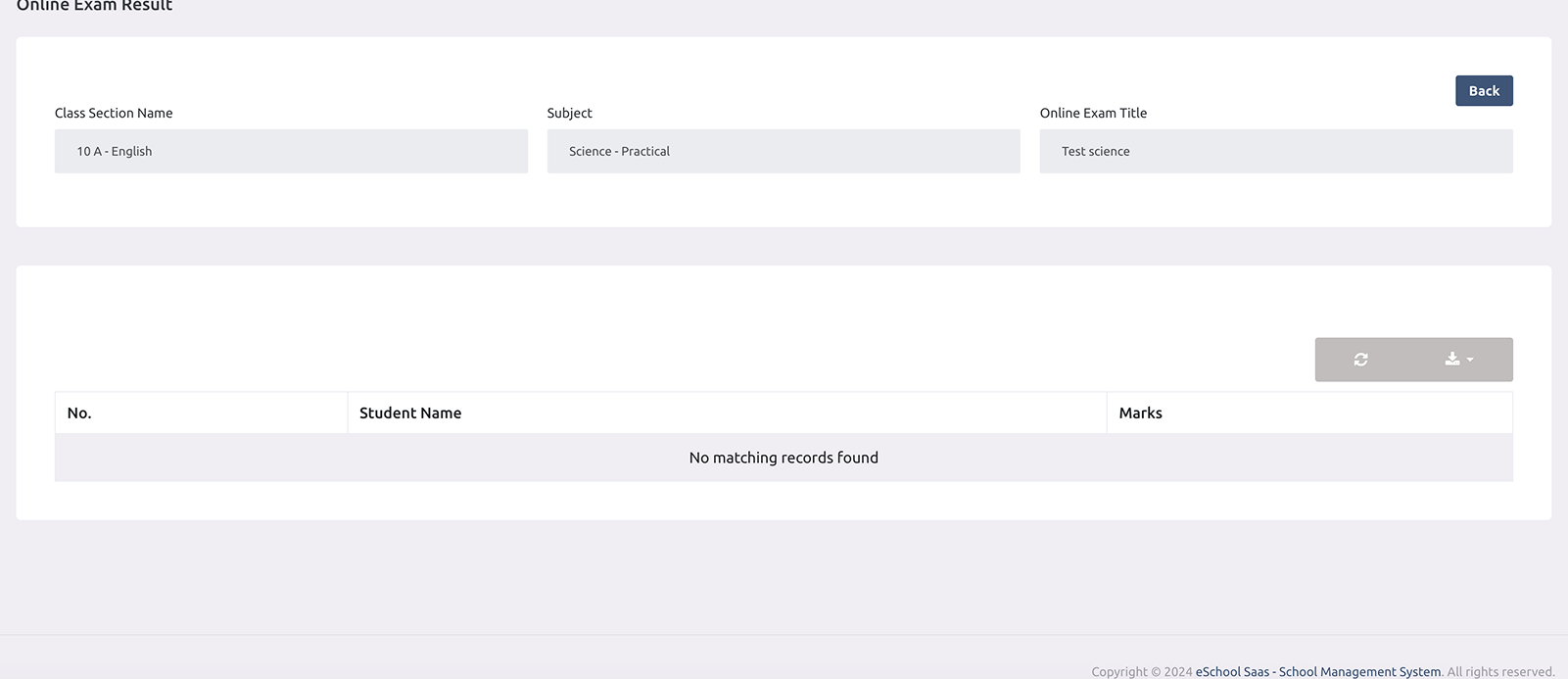The width and height of the screenshot is (1568, 679).
Task: Click the 'No matching records found' row
Action: coord(784,458)
